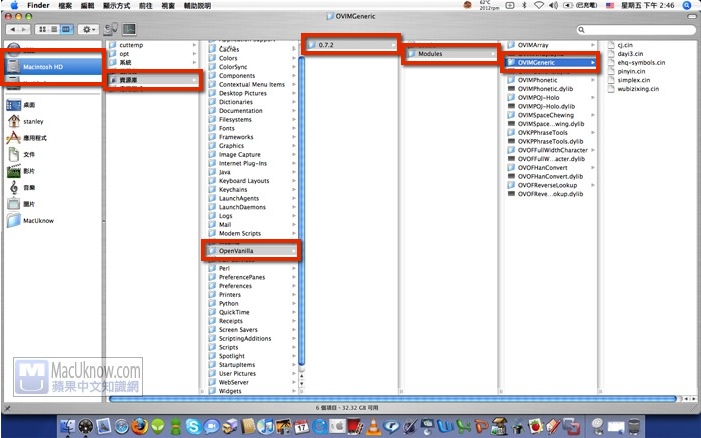The width and height of the screenshot is (701, 438).
Task: Click the volume icon in the menu bar
Action: point(553,5)
